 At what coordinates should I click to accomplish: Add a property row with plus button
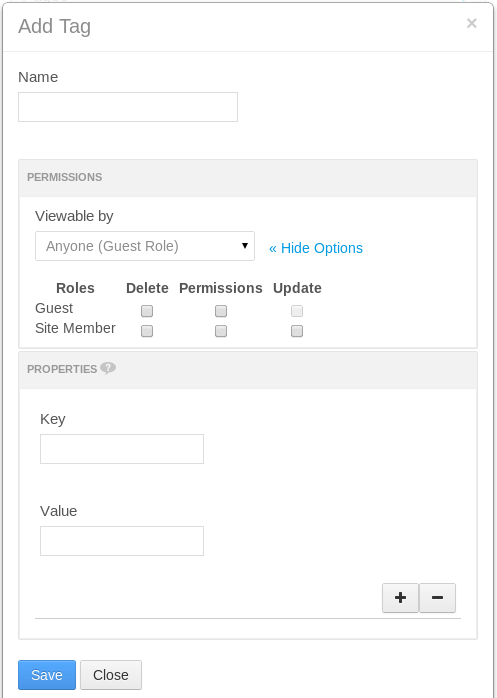coord(400,598)
